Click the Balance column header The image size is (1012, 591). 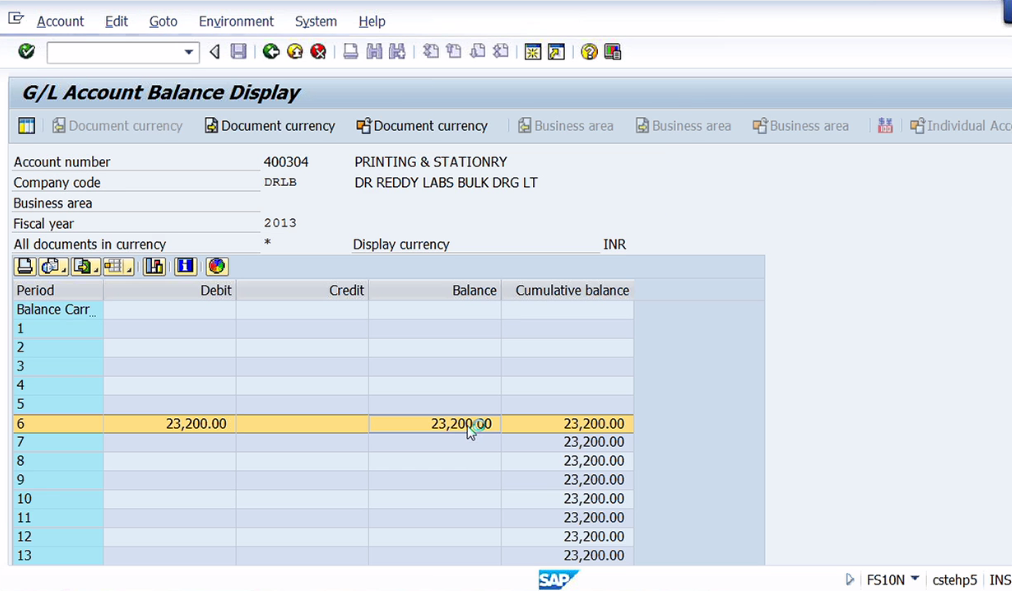pyautogui.click(x=435, y=290)
